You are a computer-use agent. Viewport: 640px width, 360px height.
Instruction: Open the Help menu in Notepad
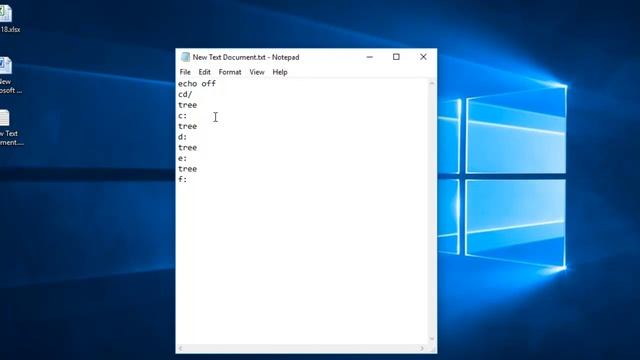pyautogui.click(x=280, y=72)
